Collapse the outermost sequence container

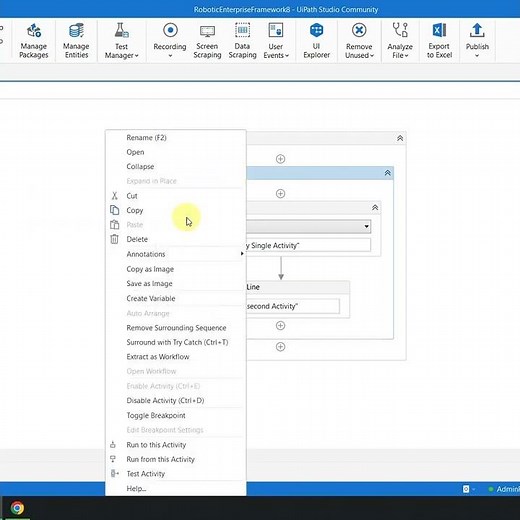click(400, 138)
